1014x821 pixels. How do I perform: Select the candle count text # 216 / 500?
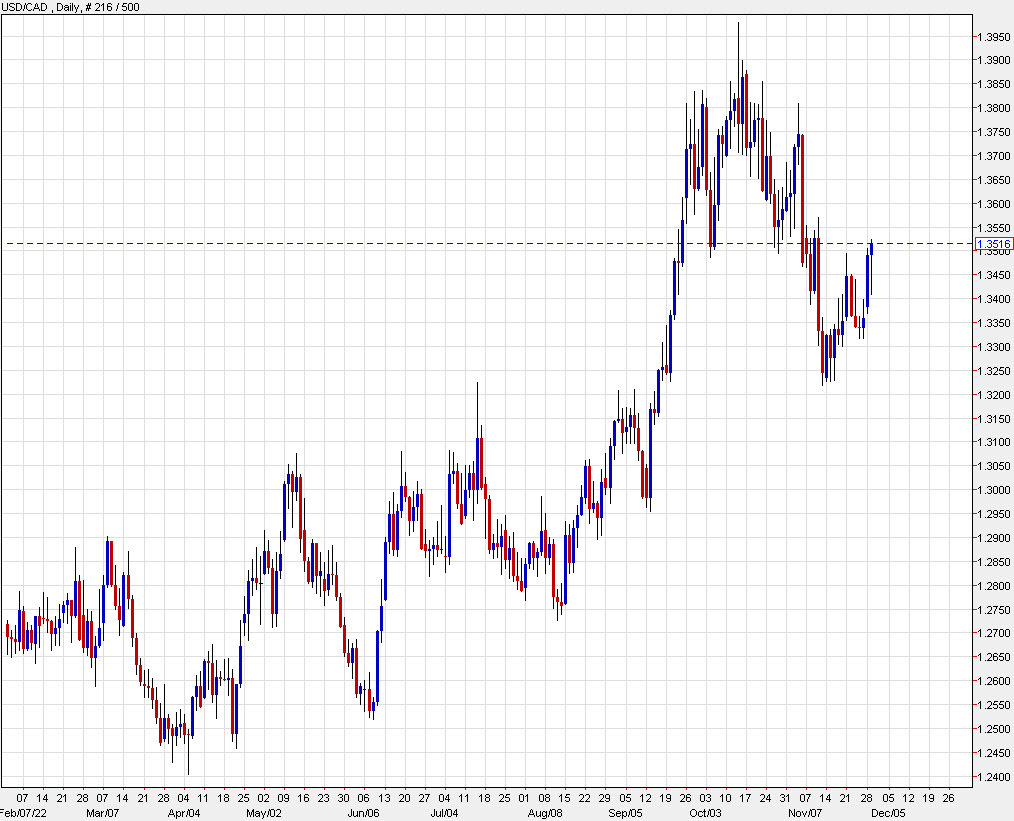click(110, 6)
